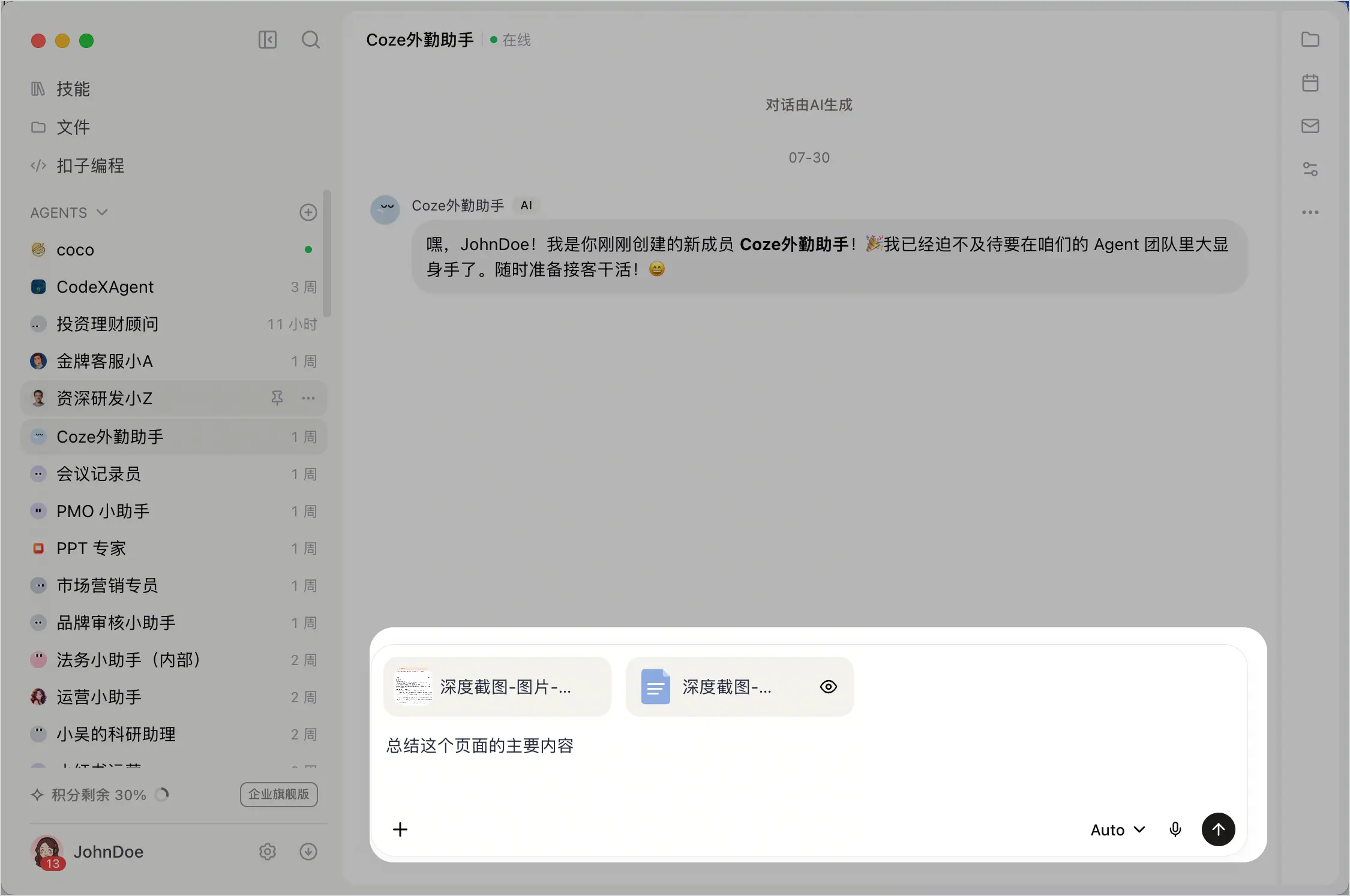1350x896 pixels.
Task: Open the sliders configuration icon
Action: [1310, 169]
